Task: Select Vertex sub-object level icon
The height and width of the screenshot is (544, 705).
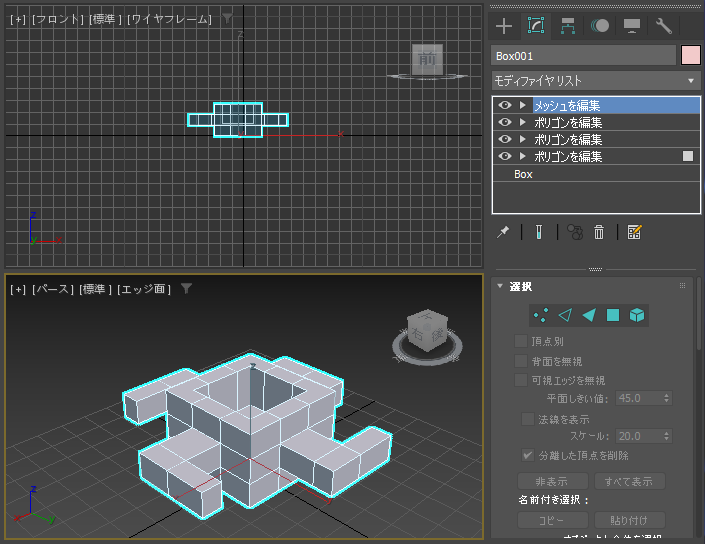Action: [541, 315]
